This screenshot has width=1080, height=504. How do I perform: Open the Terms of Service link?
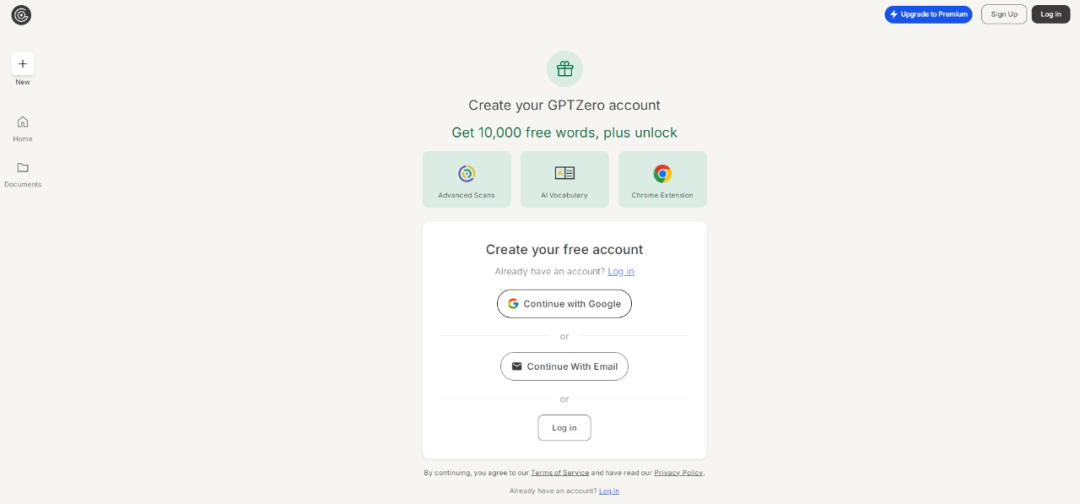click(560, 472)
